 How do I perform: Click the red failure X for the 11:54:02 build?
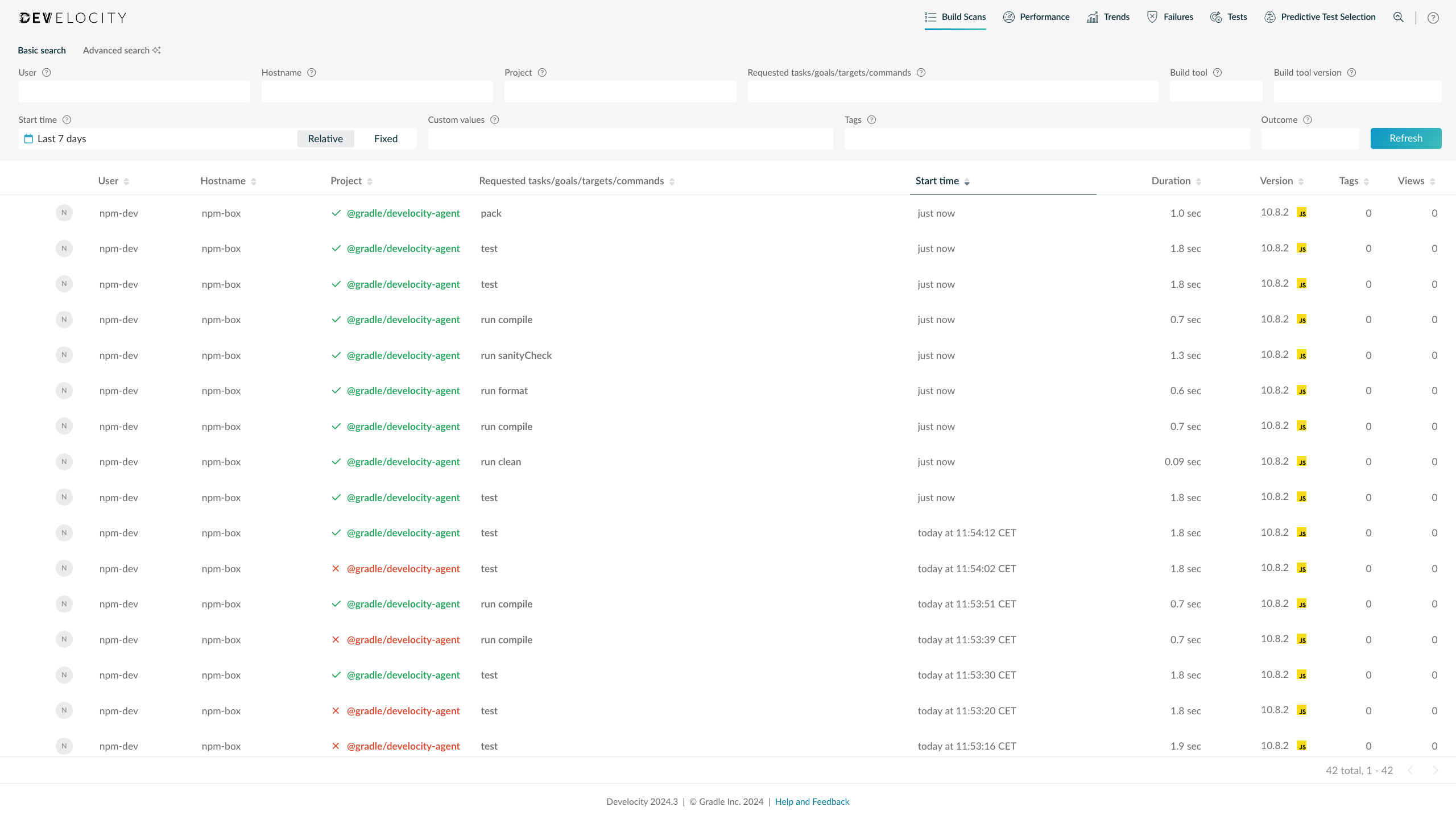(x=336, y=569)
